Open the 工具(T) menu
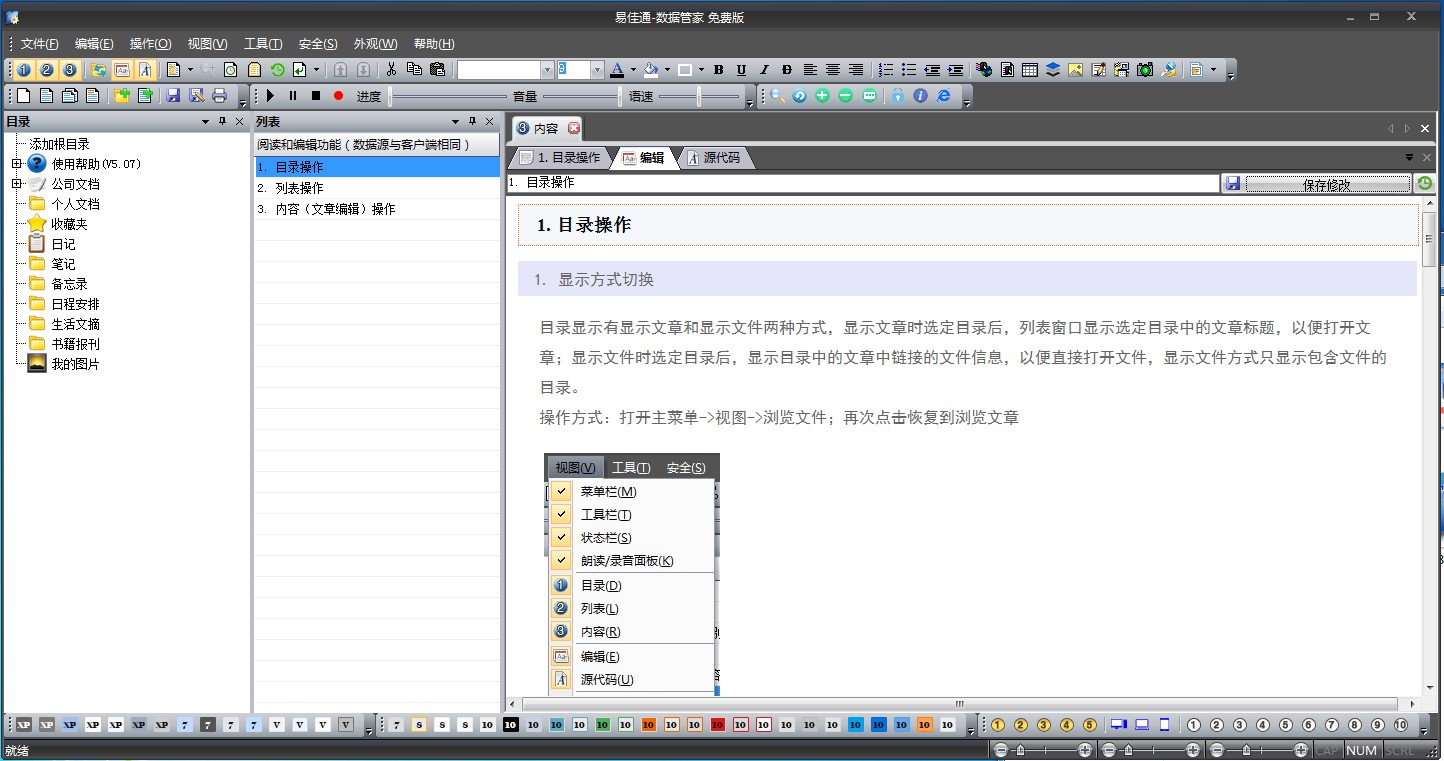 [x=263, y=44]
